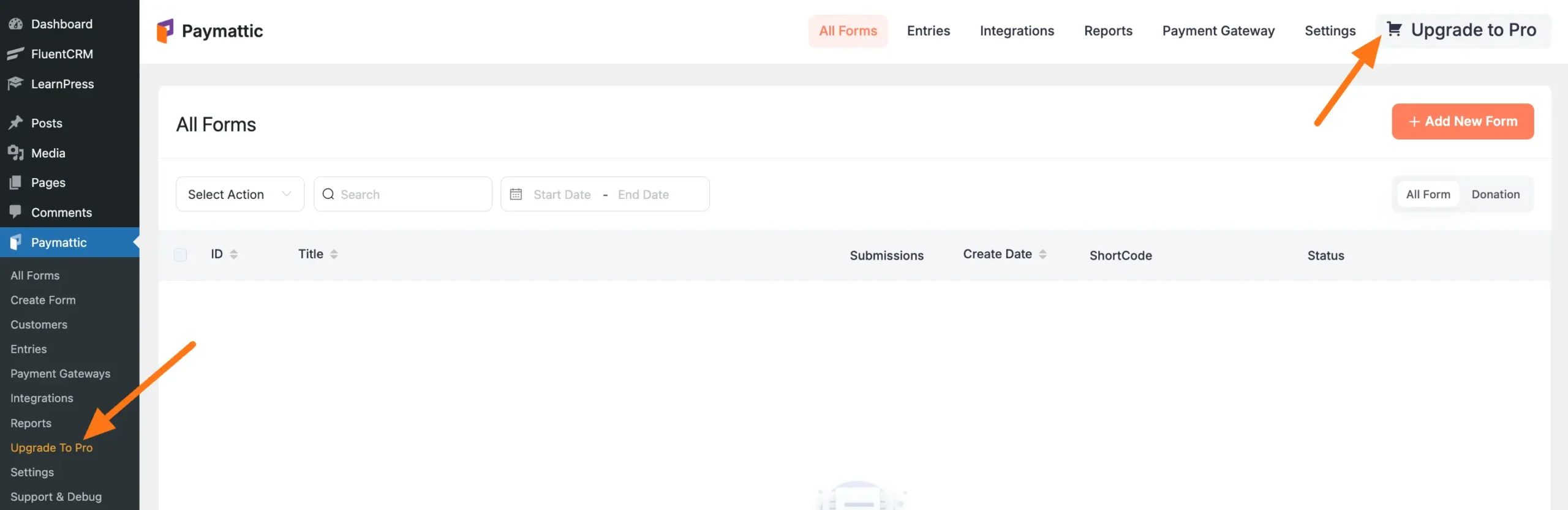Open the Entries top navigation tab

[x=928, y=31]
